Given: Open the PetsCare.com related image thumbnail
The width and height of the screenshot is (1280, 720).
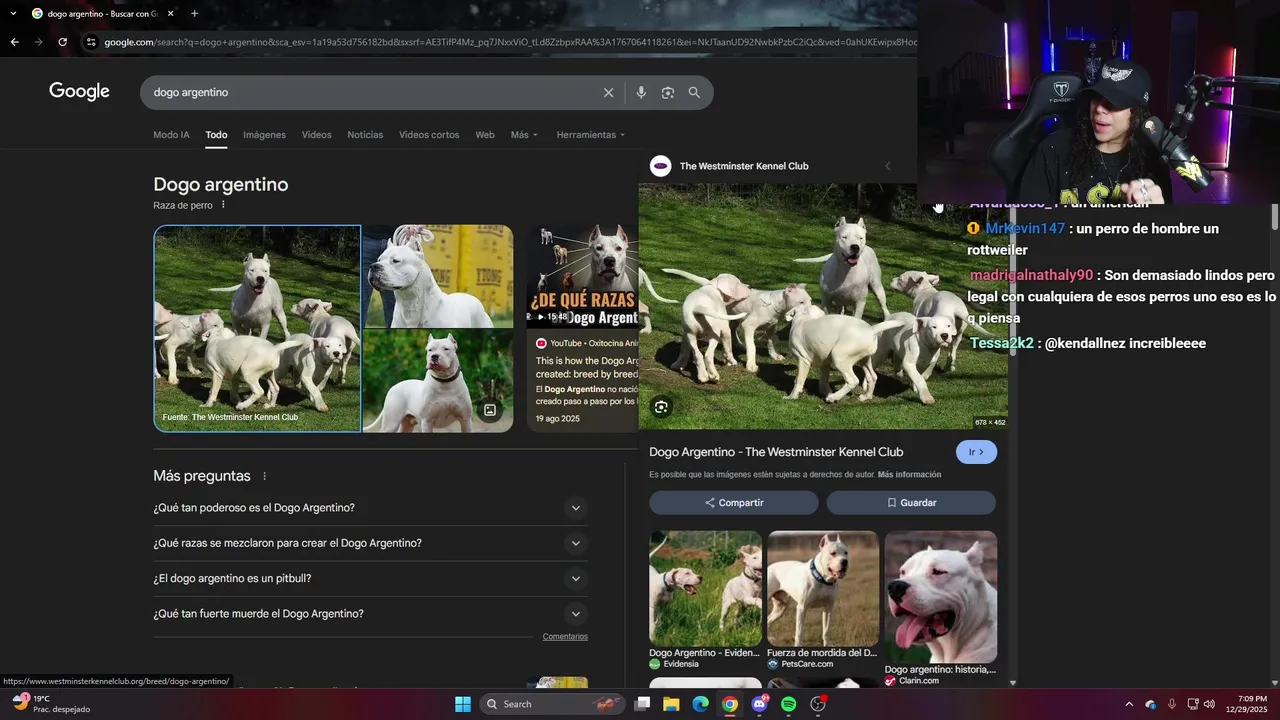Looking at the screenshot, I should (823, 588).
